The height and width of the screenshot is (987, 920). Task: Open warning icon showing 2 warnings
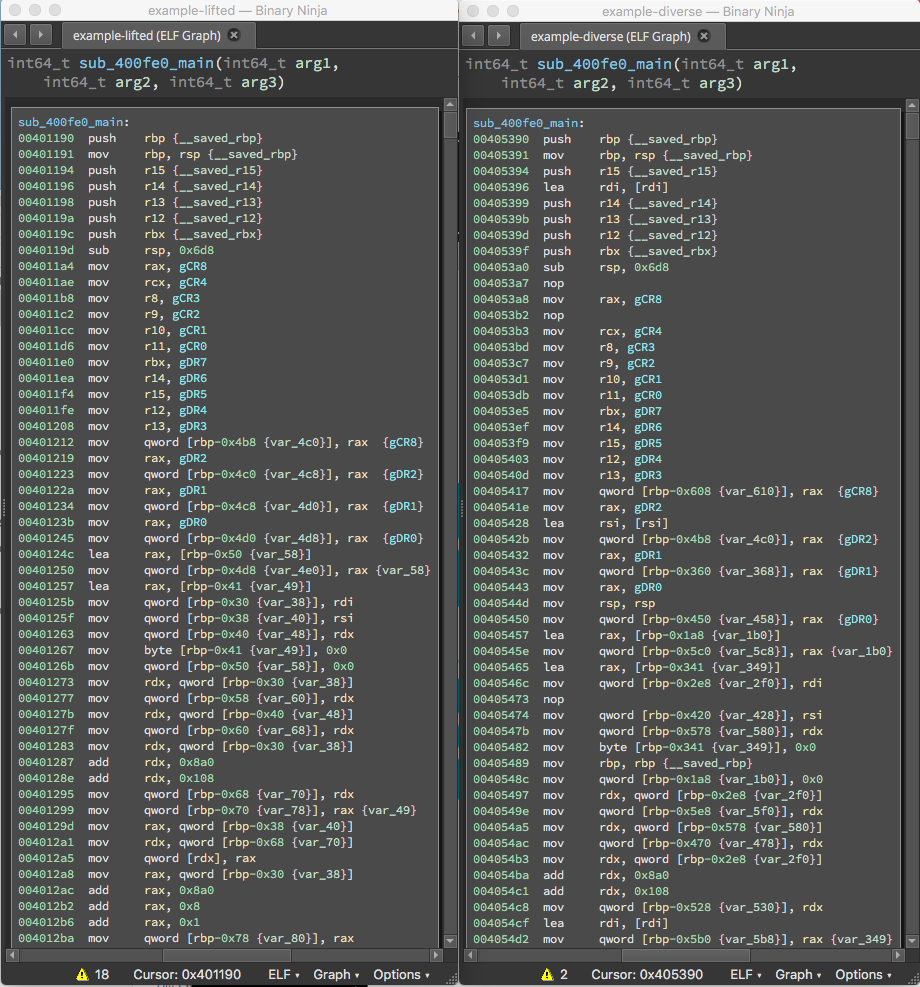[552, 974]
